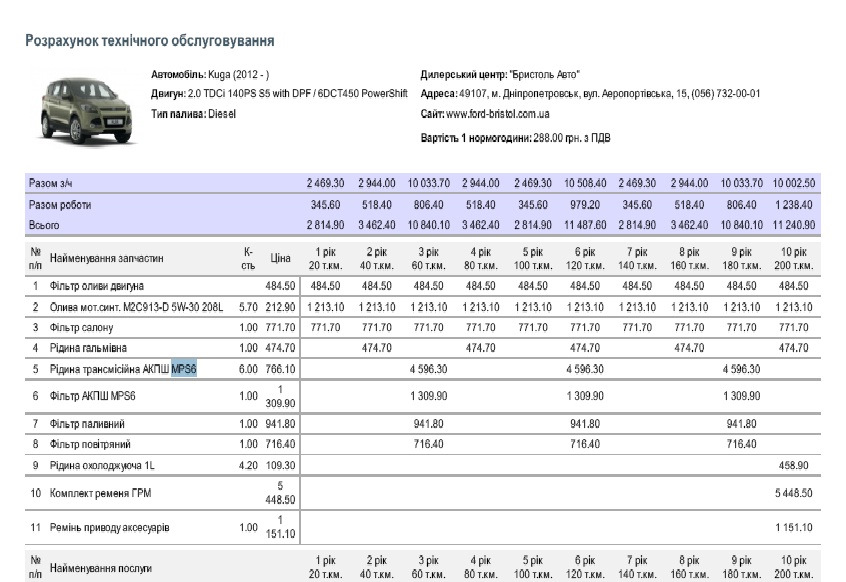846x582 pixels.
Task: Click the 11 487.60 grand total value
Action: (585, 225)
